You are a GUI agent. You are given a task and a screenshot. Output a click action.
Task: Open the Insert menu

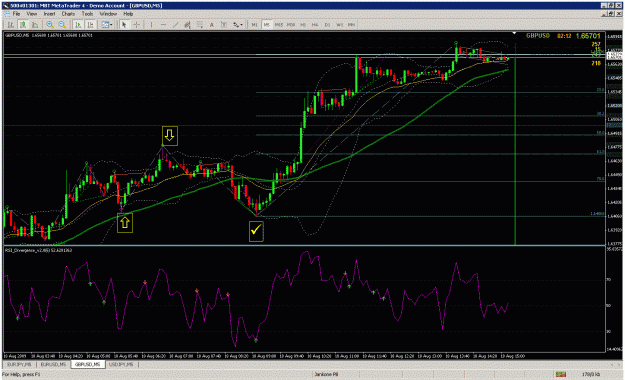[x=49, y=14]
